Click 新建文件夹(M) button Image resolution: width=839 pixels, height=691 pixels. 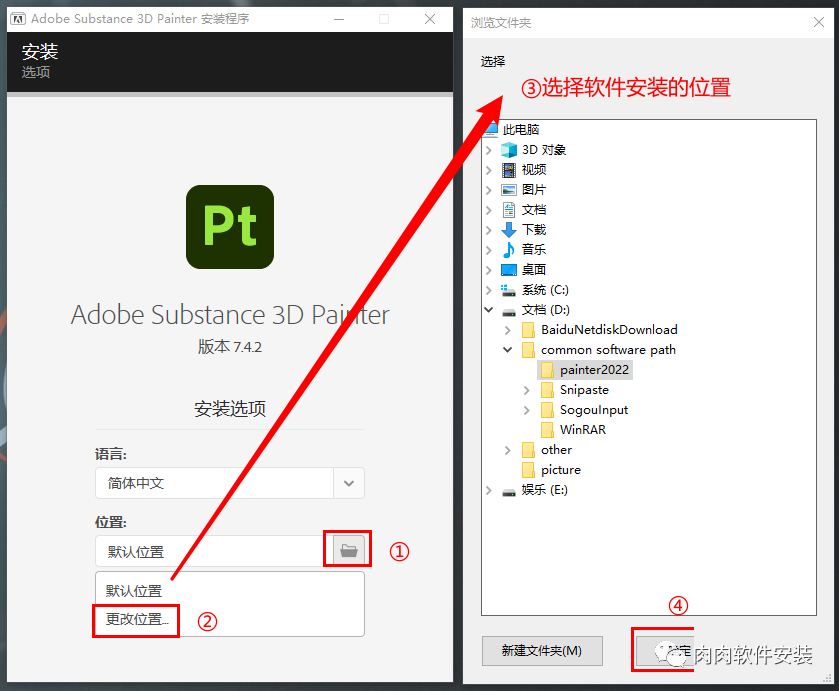click(x=542, y=650)
